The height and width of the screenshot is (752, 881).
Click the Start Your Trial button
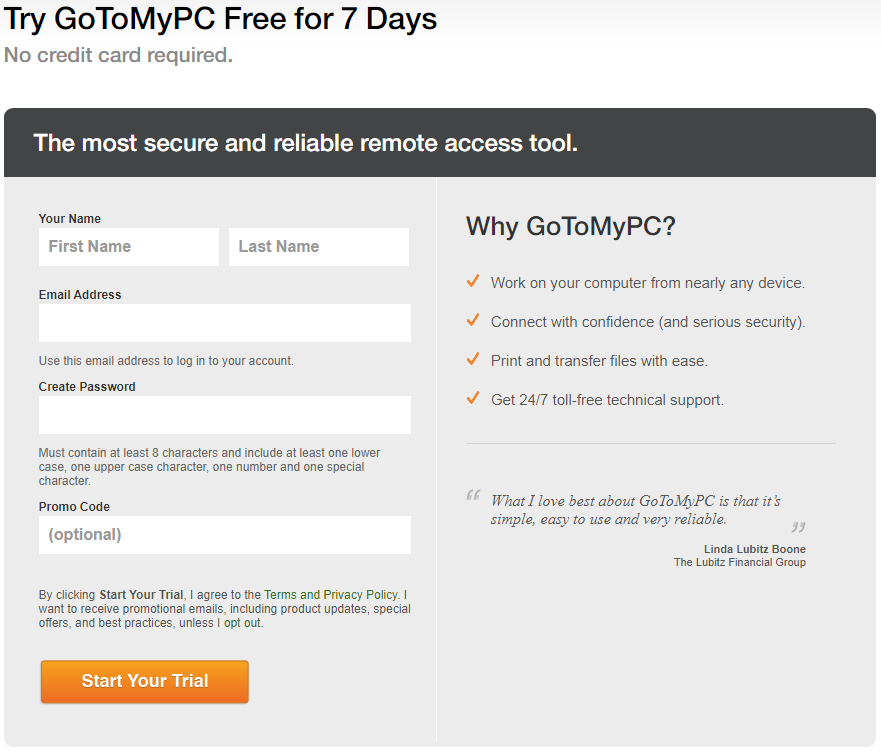[144, 681]
